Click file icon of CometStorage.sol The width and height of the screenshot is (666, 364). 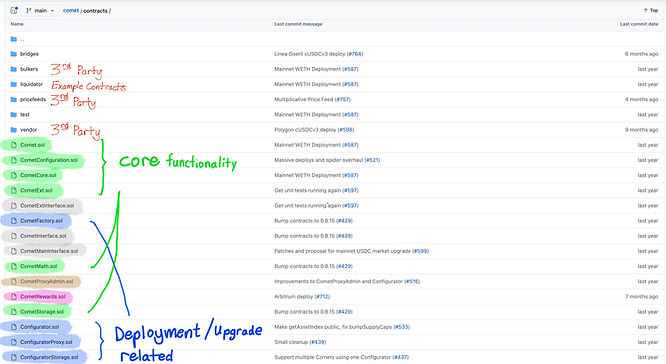coord(14,312)
